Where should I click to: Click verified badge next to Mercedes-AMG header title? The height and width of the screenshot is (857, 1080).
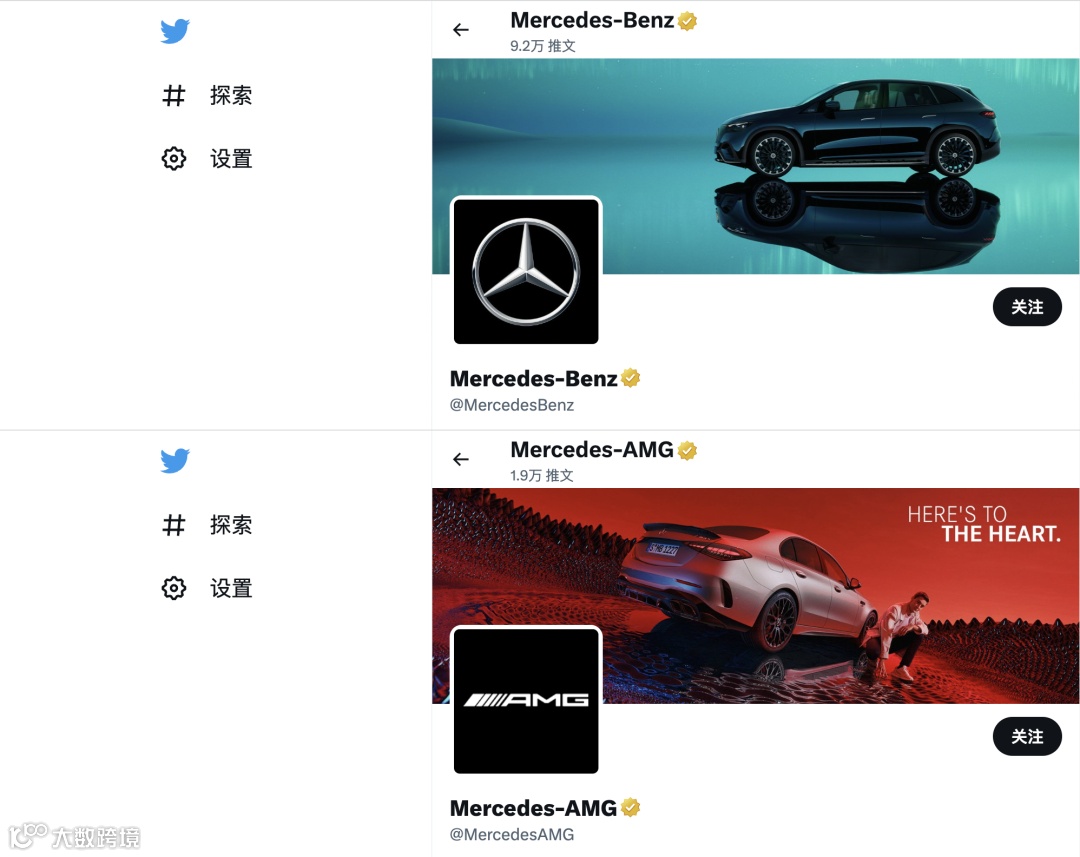(687, 451)
